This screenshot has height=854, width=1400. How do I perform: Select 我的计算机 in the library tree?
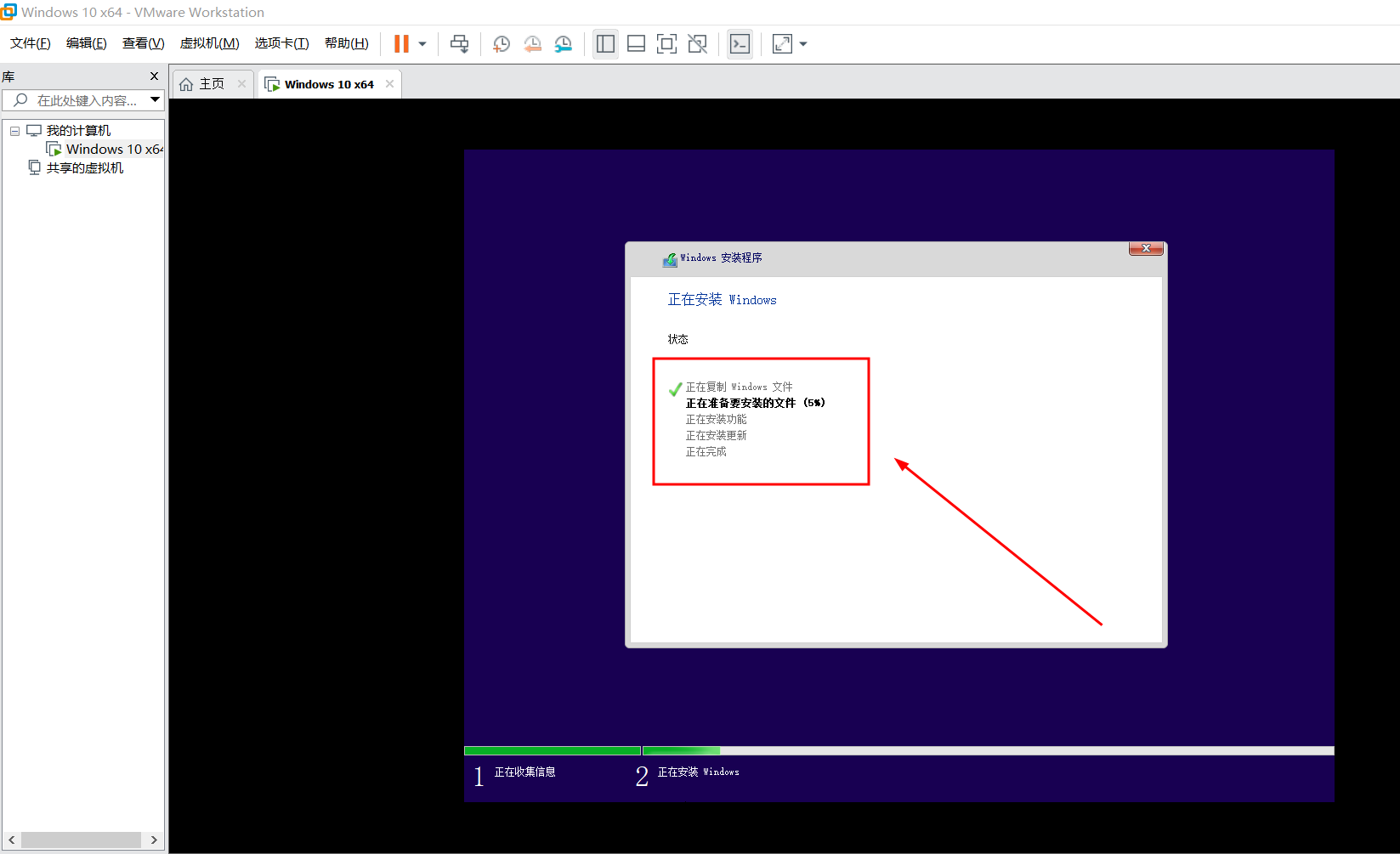point(78,131)
